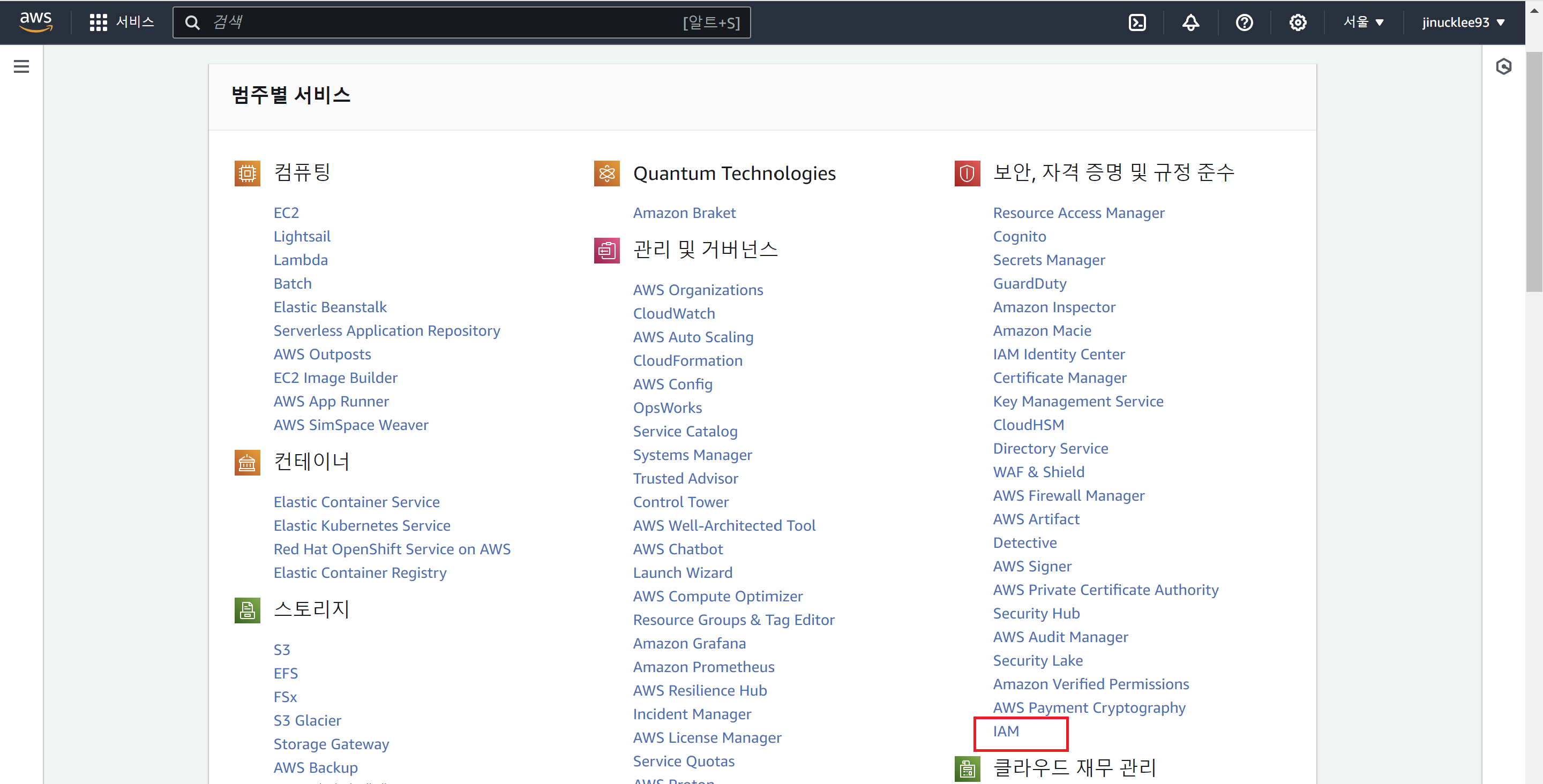1543x784 pixels.
Task: Open the settings gear icon
Action: (x=1298, y=22)
